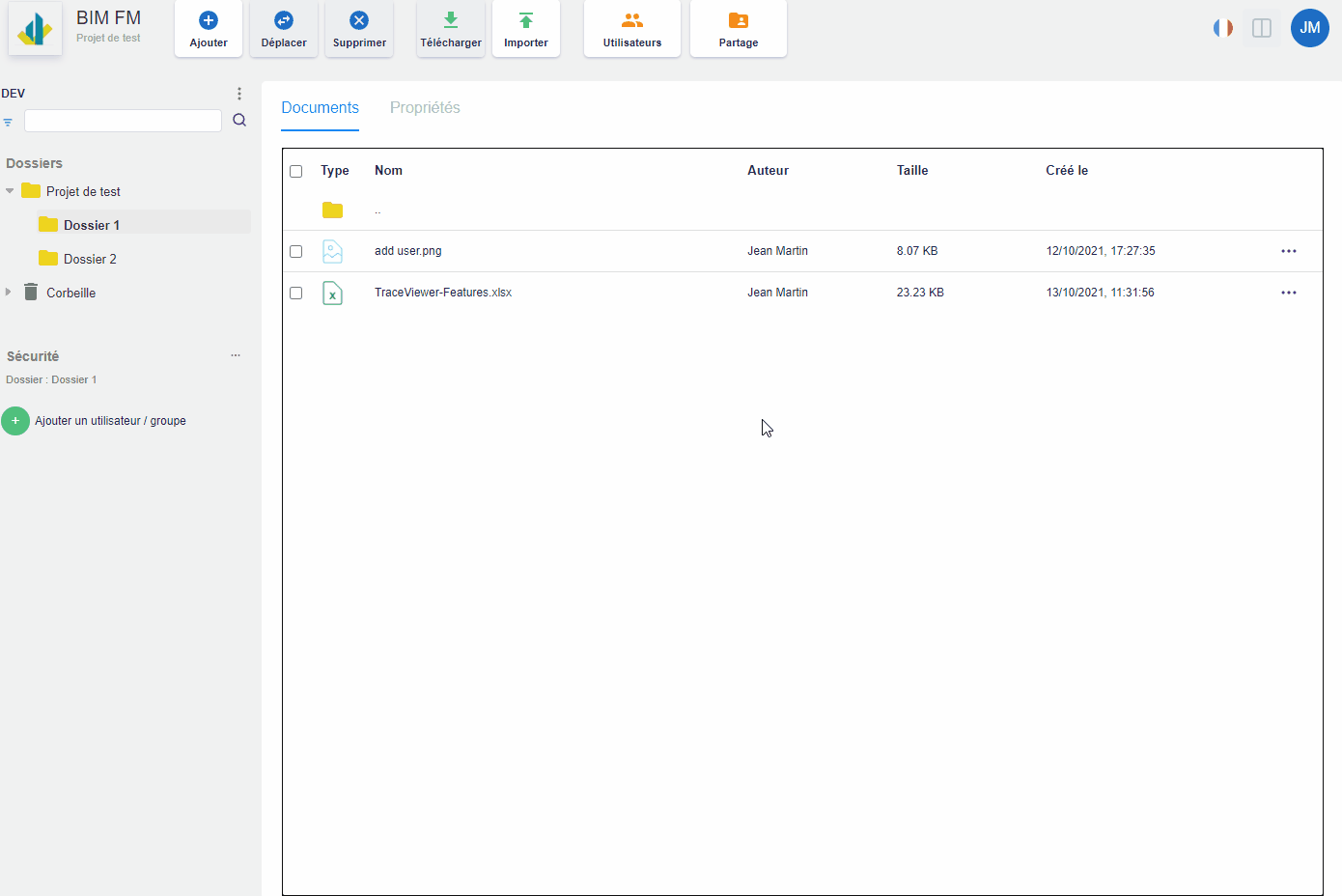Click the Télécharger download icon
1342x896 pixels.
point(451,20)
